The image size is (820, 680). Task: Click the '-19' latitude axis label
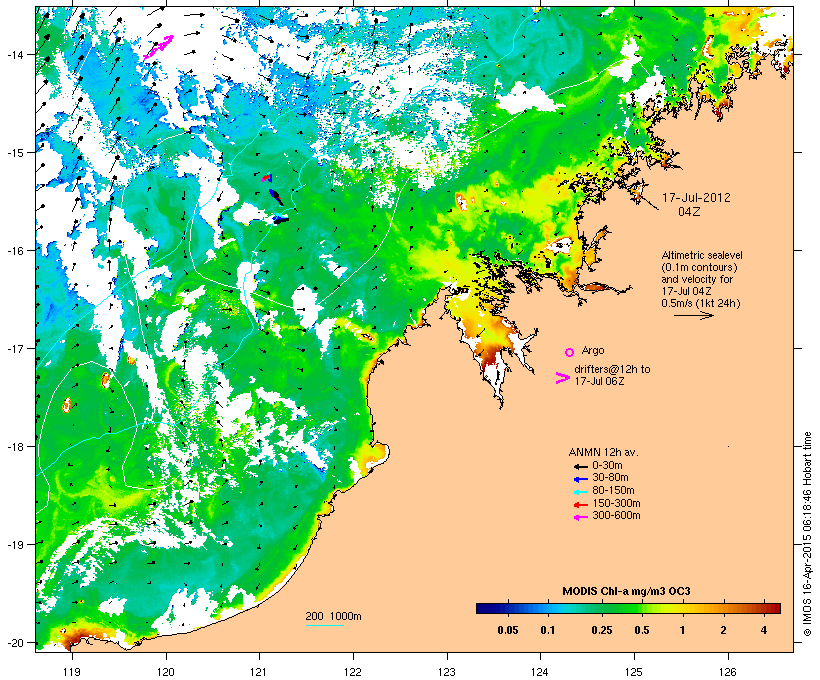15,545
